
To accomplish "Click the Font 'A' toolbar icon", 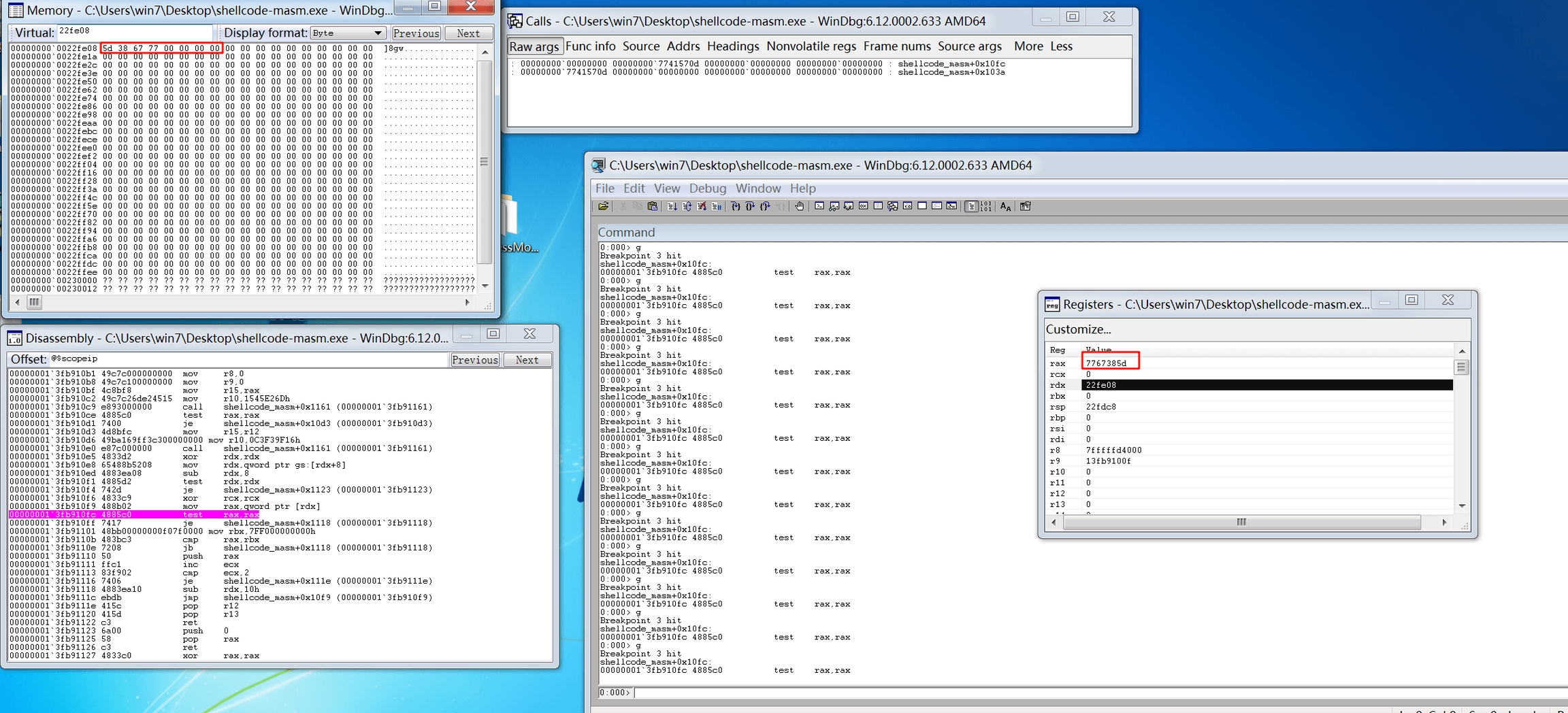I will (1005, 206).
